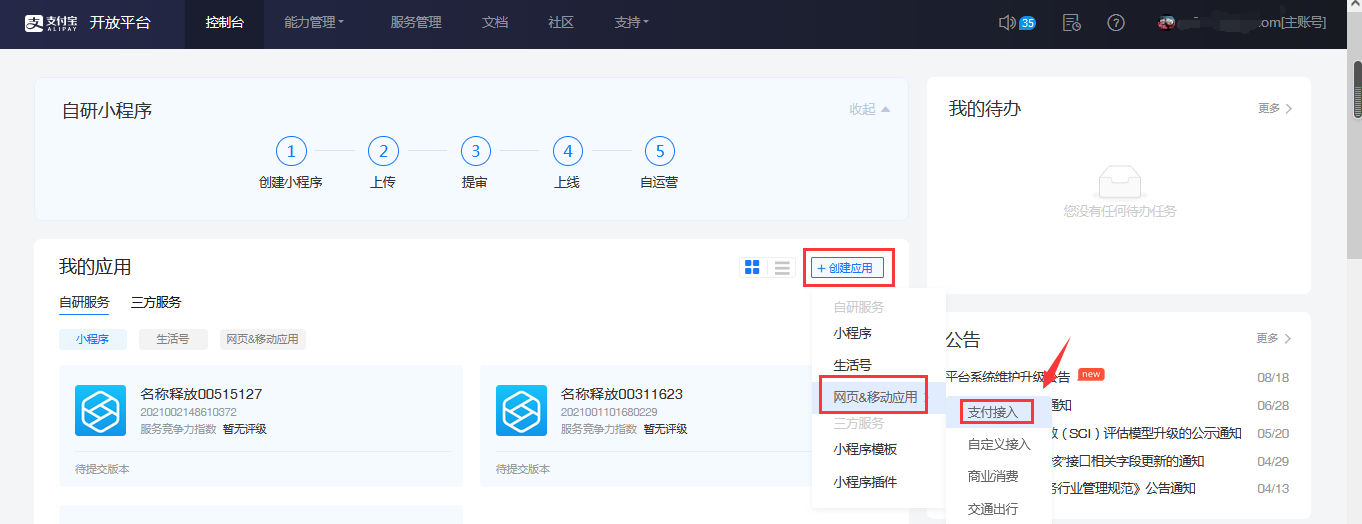Choose 支付接入 from the submenu
This screenshot has width=1362, height=524.
pos(992,412)
